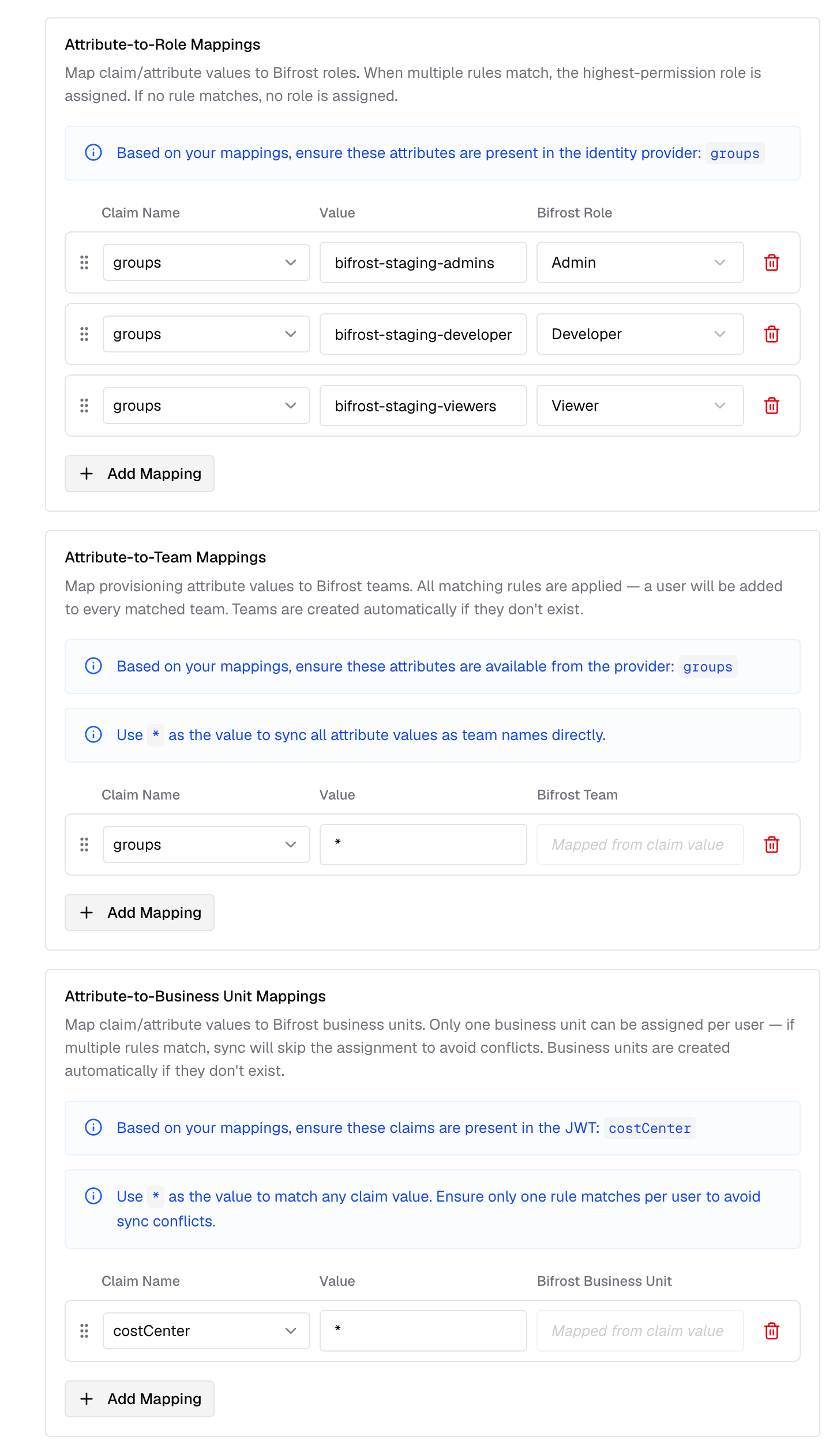Click the costCenter claim tag in the JWT notice
Screen dimensions: 833x1456
(x=650, y=1128)
